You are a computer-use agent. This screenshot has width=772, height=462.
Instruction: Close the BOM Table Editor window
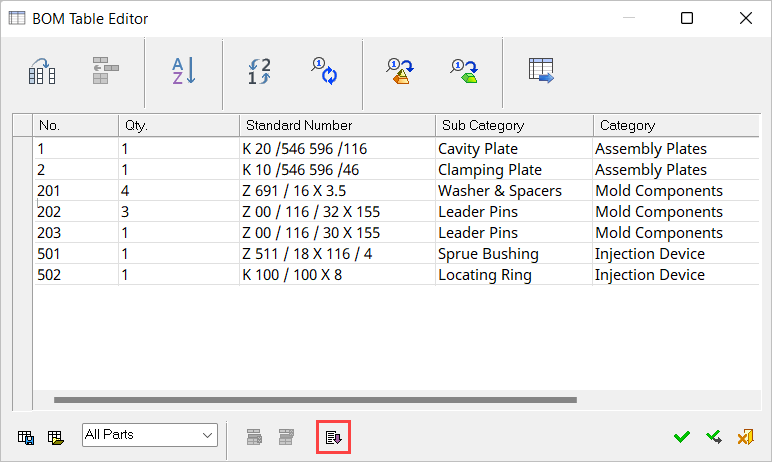[746, 18]
